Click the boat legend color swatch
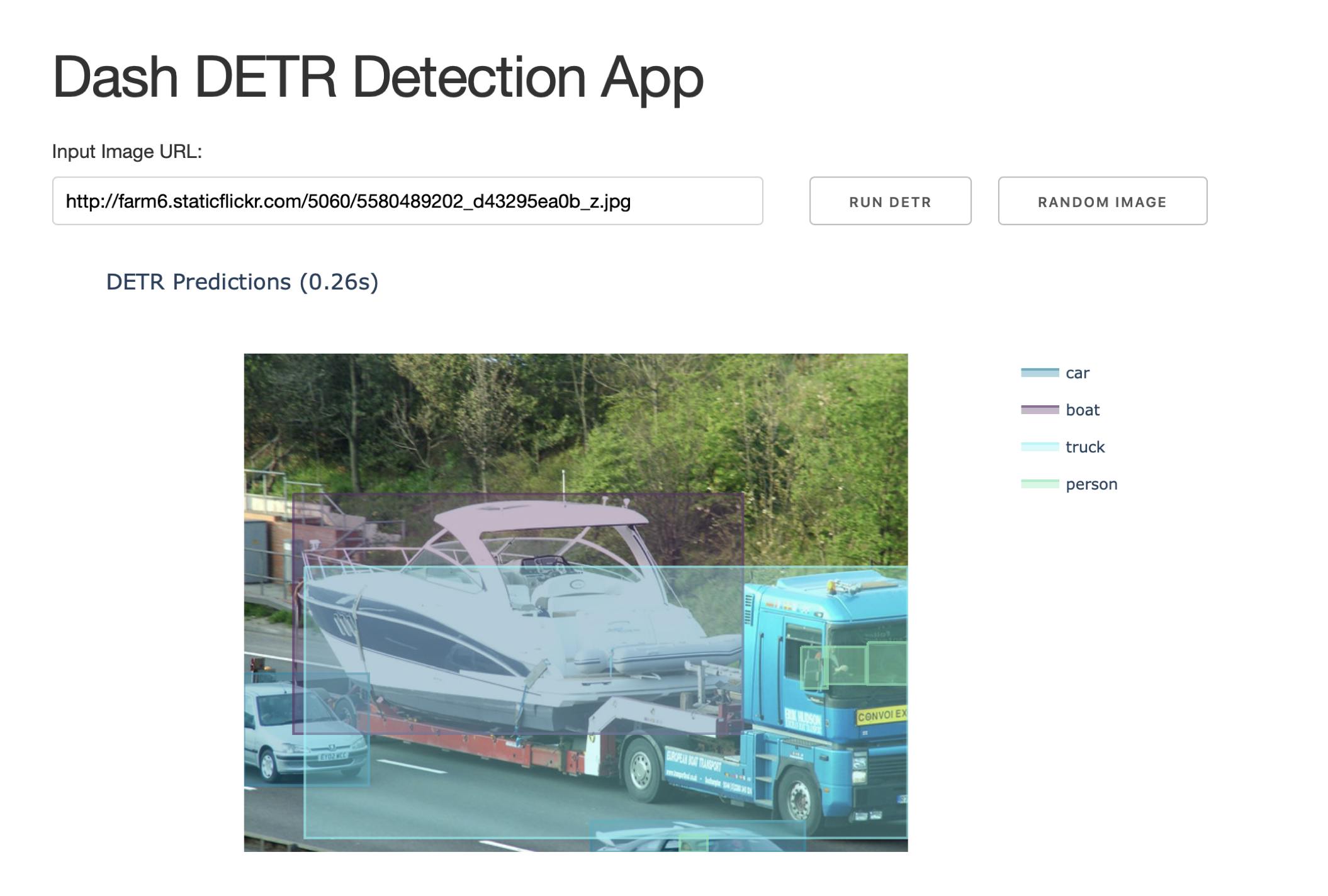1328x896 pixels. (x=1040, y=410)
